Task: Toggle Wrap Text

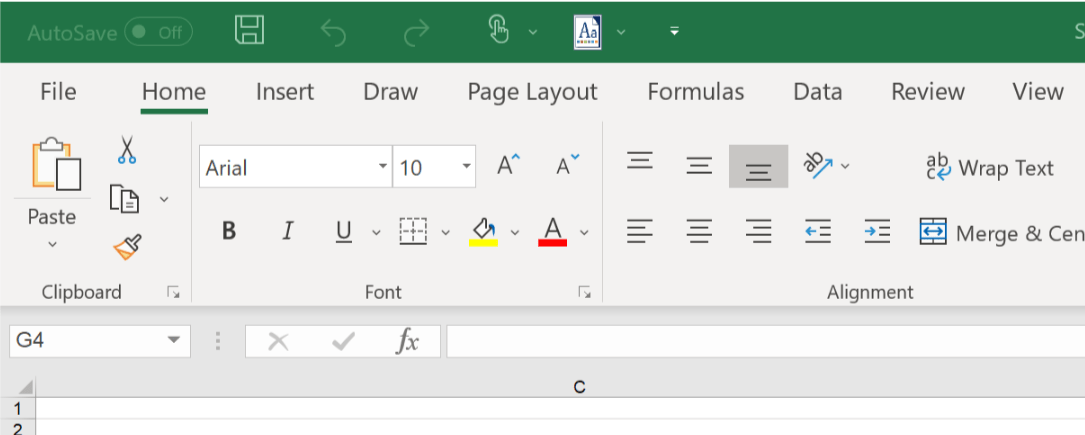Action: click(x=990, y=168)
